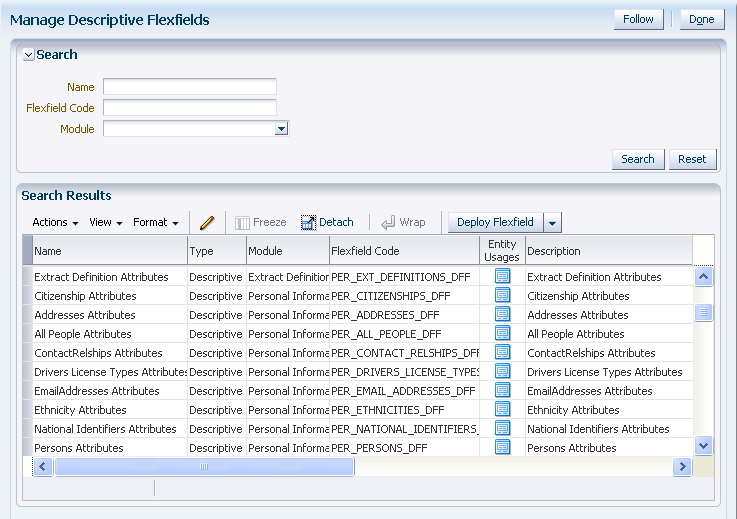Image resolution: width=737 pixels, height=519 pixels.
Task: Open the Format menu
Action: click(x=156, y=222)
